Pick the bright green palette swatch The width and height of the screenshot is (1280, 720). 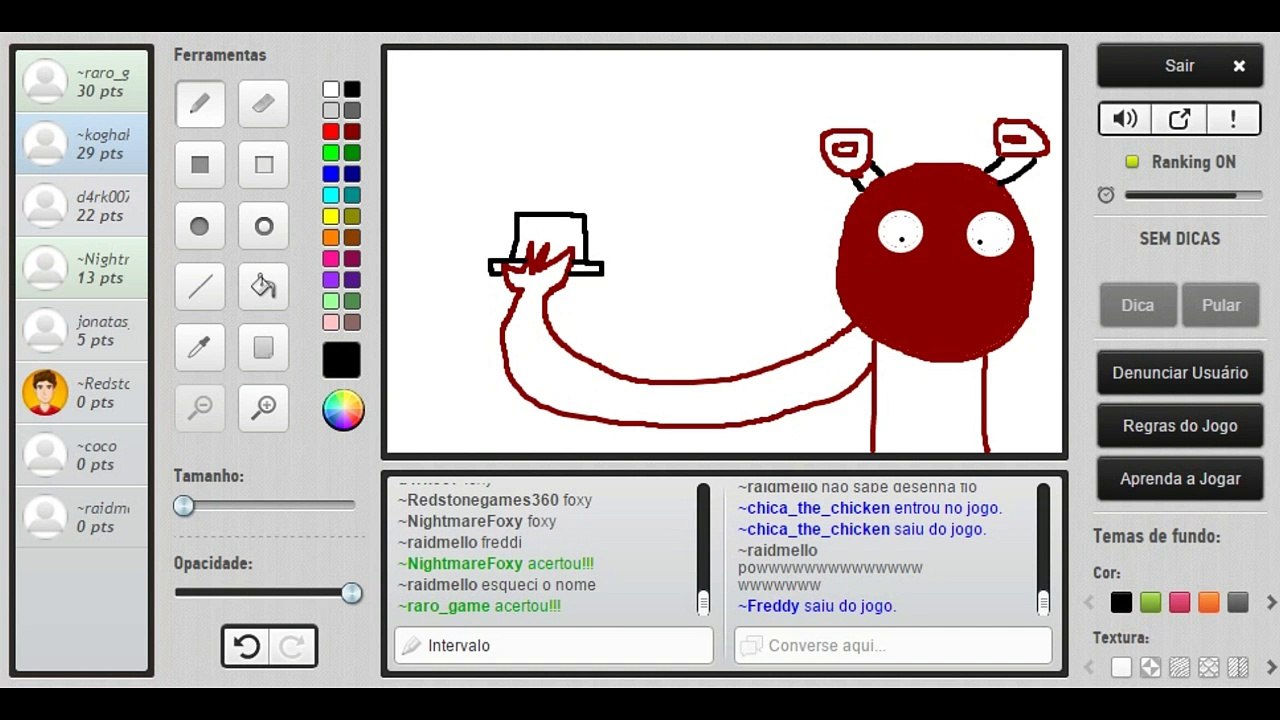[x=331, y=153]
